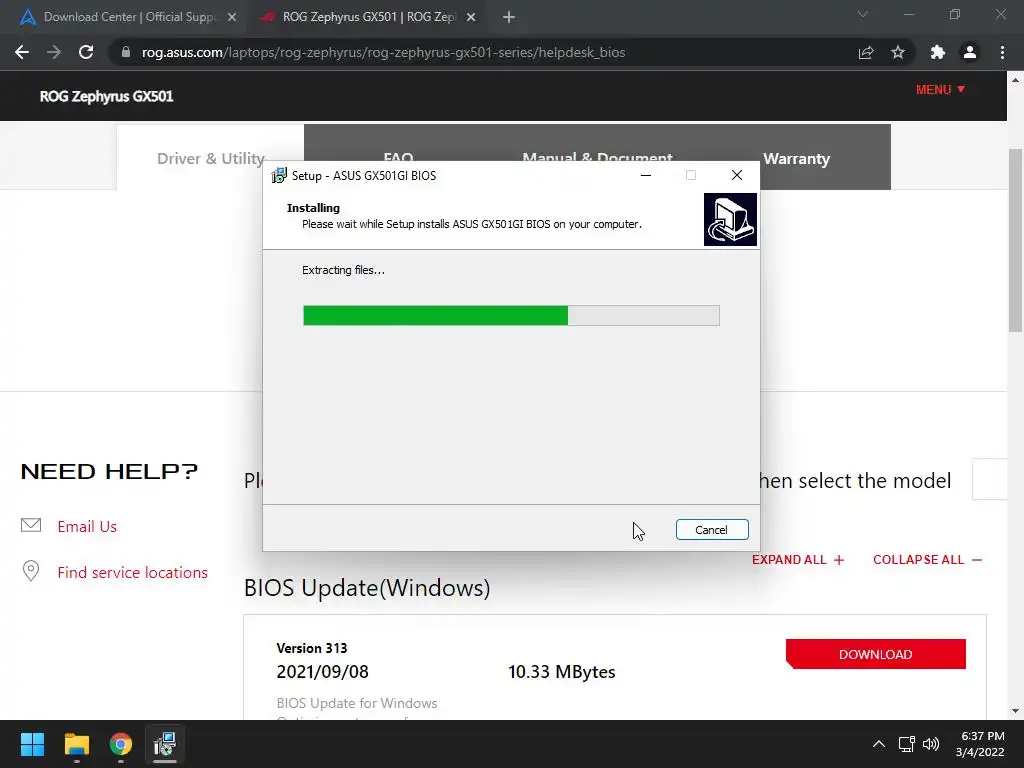Viewport: 1024px width, 768px height.
Task: Open the Driver & Utility tab
Action: [210, 158]
